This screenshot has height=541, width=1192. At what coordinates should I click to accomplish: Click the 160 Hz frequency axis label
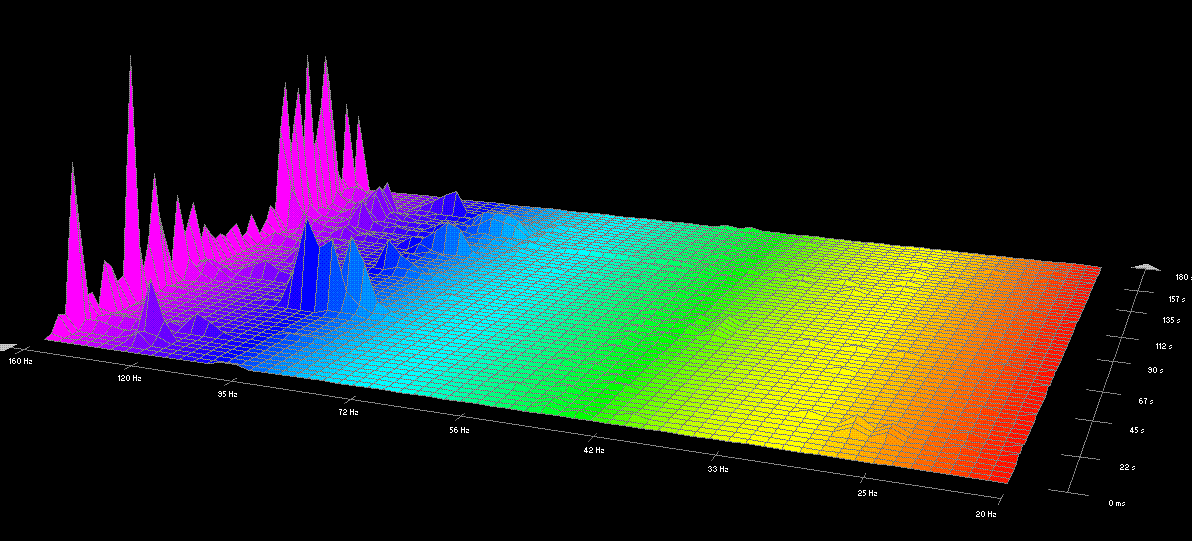coord(20,360)
